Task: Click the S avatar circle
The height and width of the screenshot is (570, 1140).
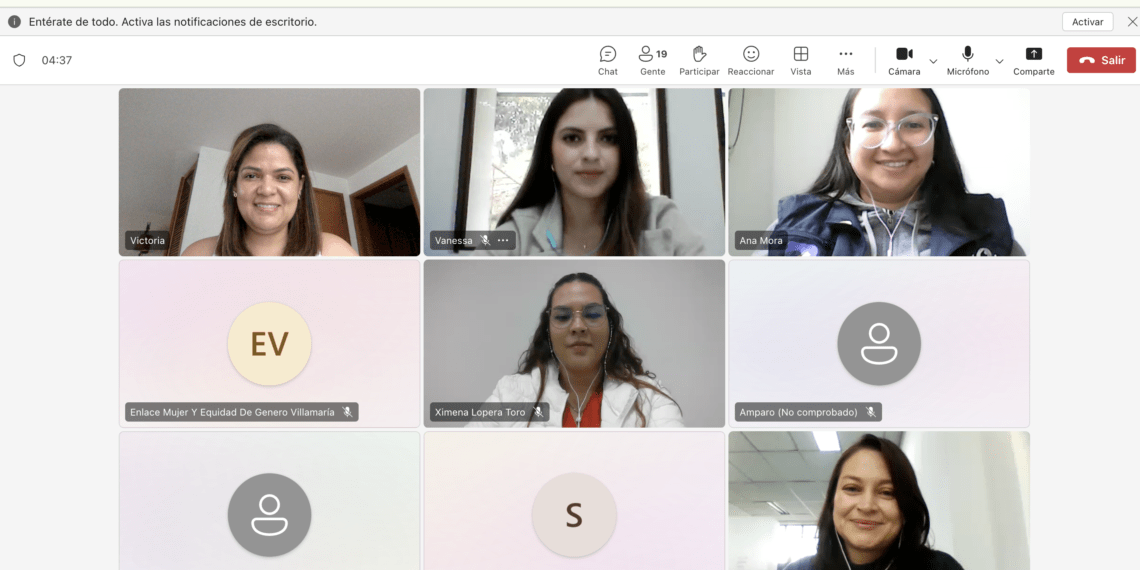Action: point(574,515)
